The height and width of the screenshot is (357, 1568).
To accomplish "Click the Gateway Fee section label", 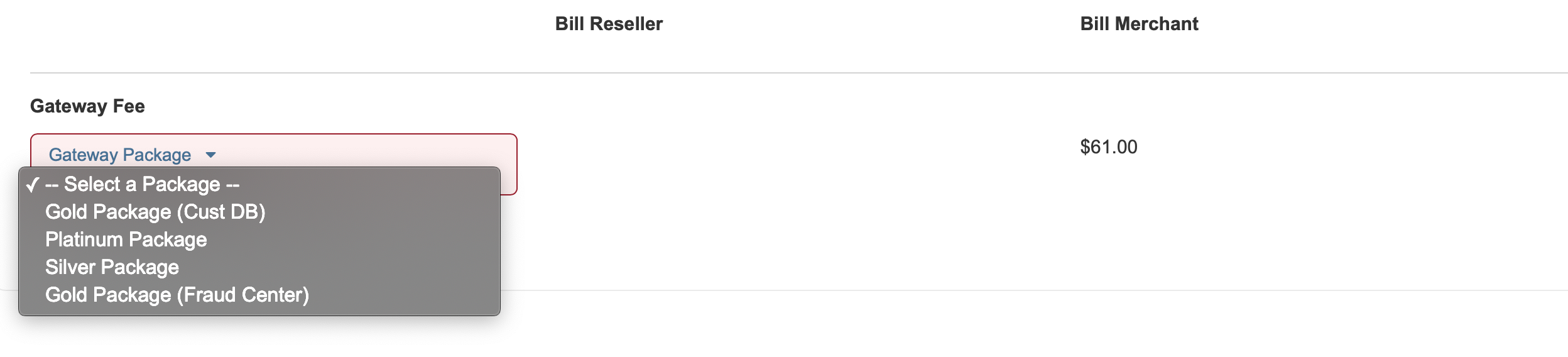I will coord(87,106).
